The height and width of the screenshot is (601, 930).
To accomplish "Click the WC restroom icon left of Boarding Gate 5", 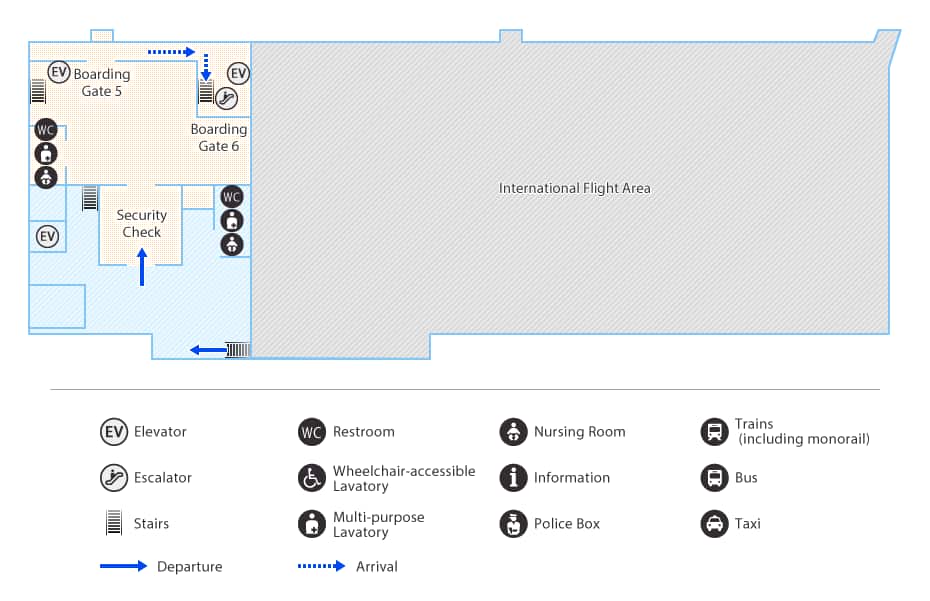I will point(46,129).
